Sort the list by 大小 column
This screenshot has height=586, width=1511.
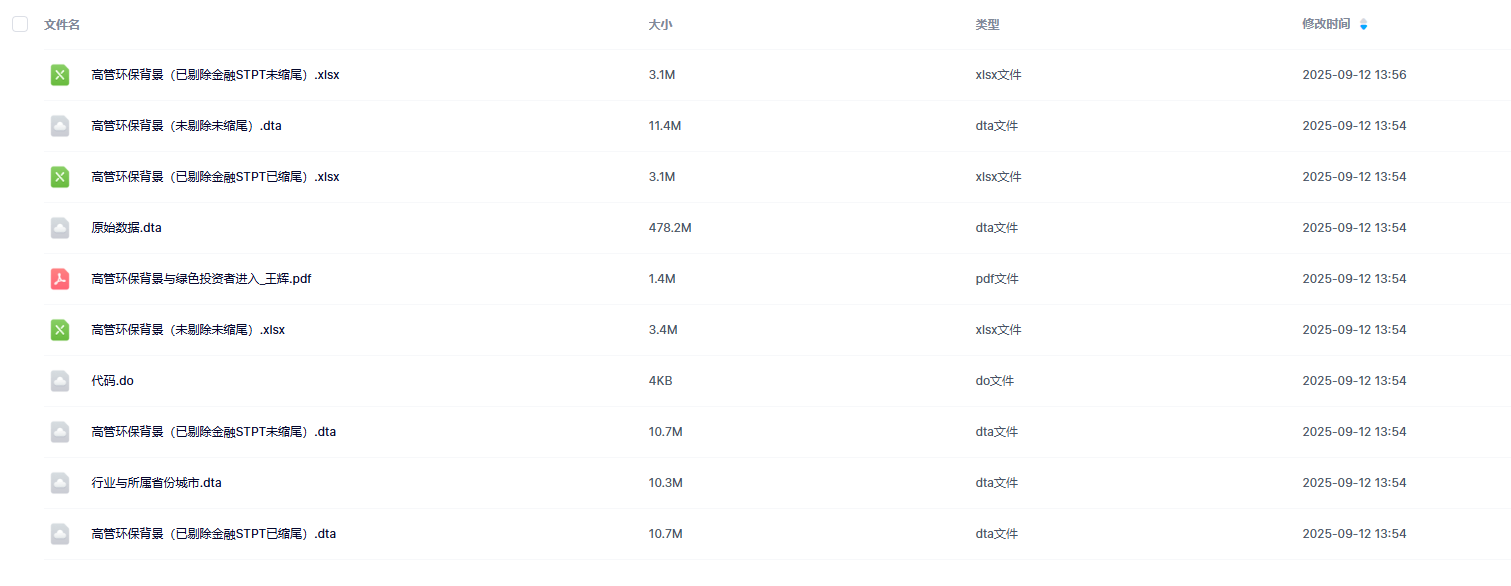(x=660, y=24)
